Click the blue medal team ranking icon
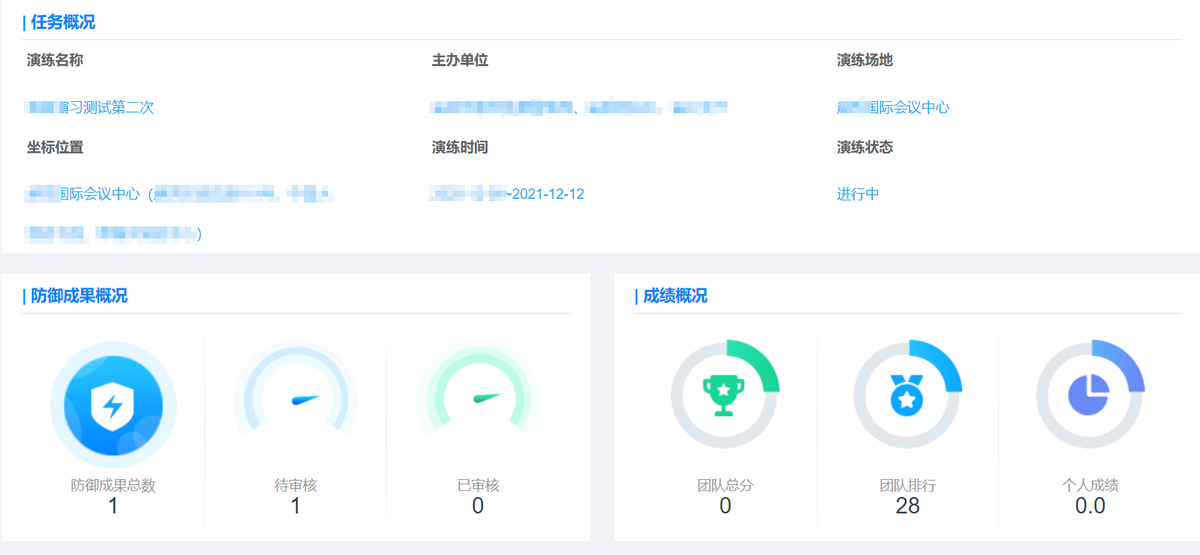1200x555 pixels. click(x=906, y=395)
